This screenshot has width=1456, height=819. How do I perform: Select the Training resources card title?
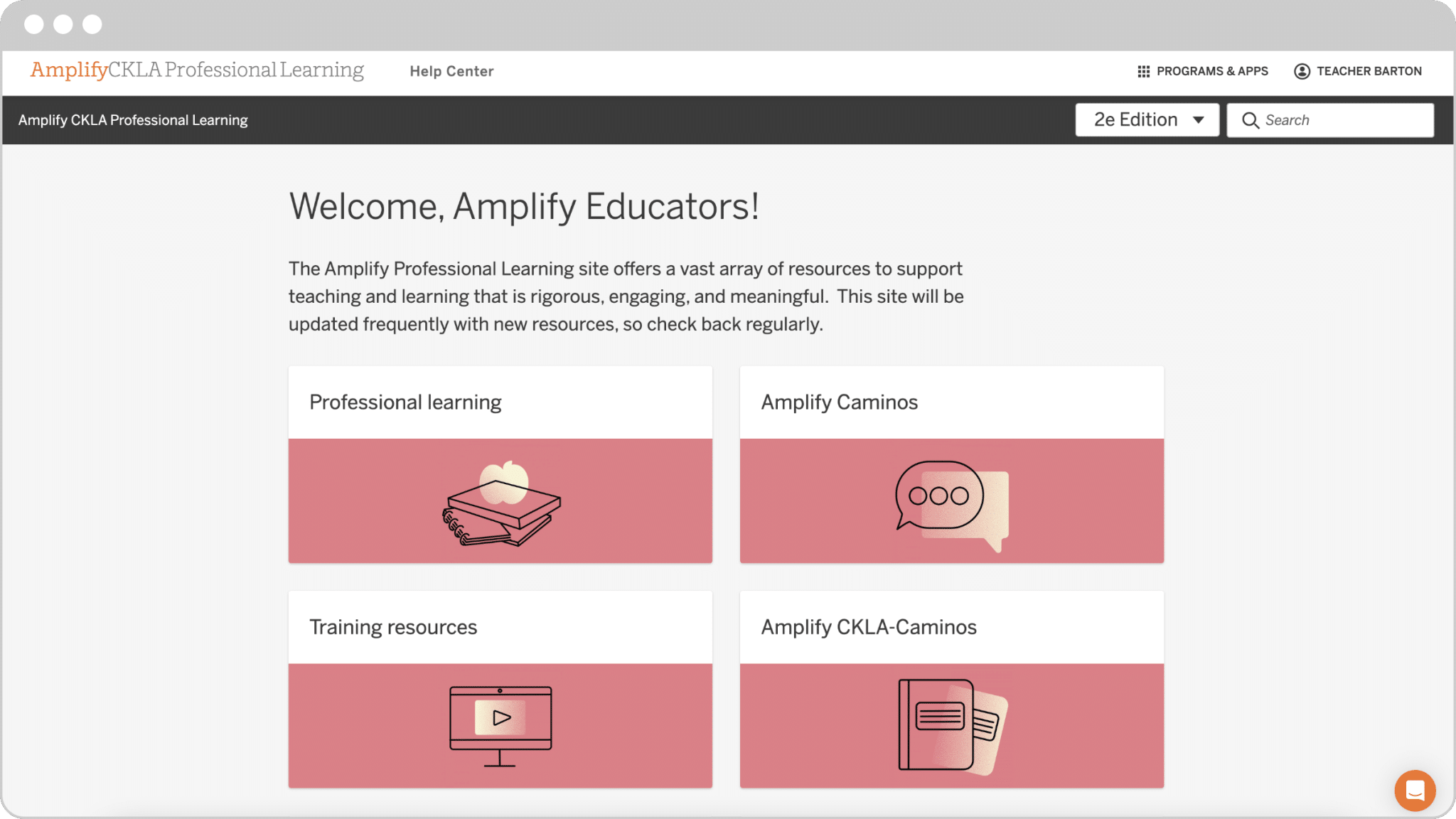tap(392, 626)
